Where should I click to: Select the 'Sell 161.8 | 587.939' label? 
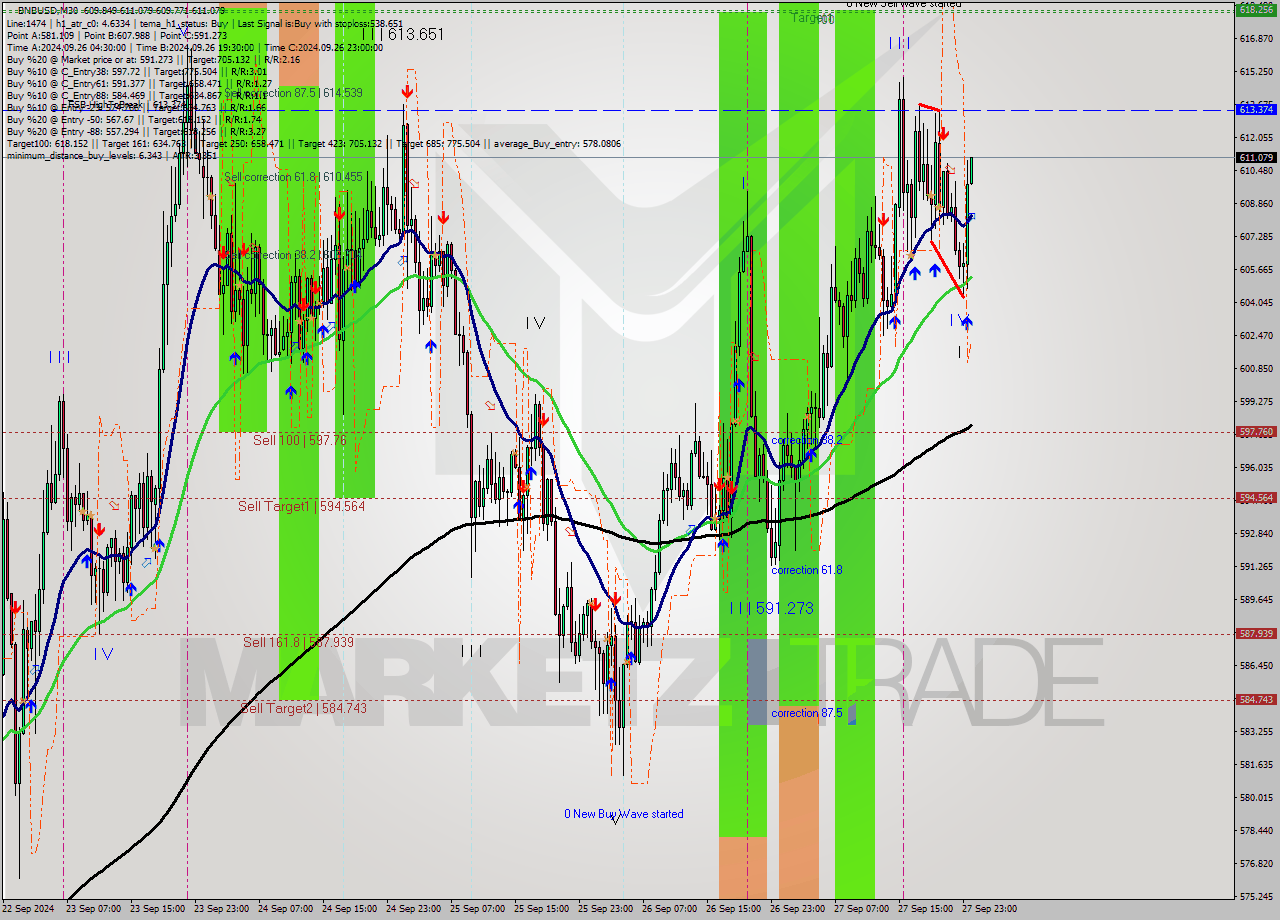click(x=298, y=642)
